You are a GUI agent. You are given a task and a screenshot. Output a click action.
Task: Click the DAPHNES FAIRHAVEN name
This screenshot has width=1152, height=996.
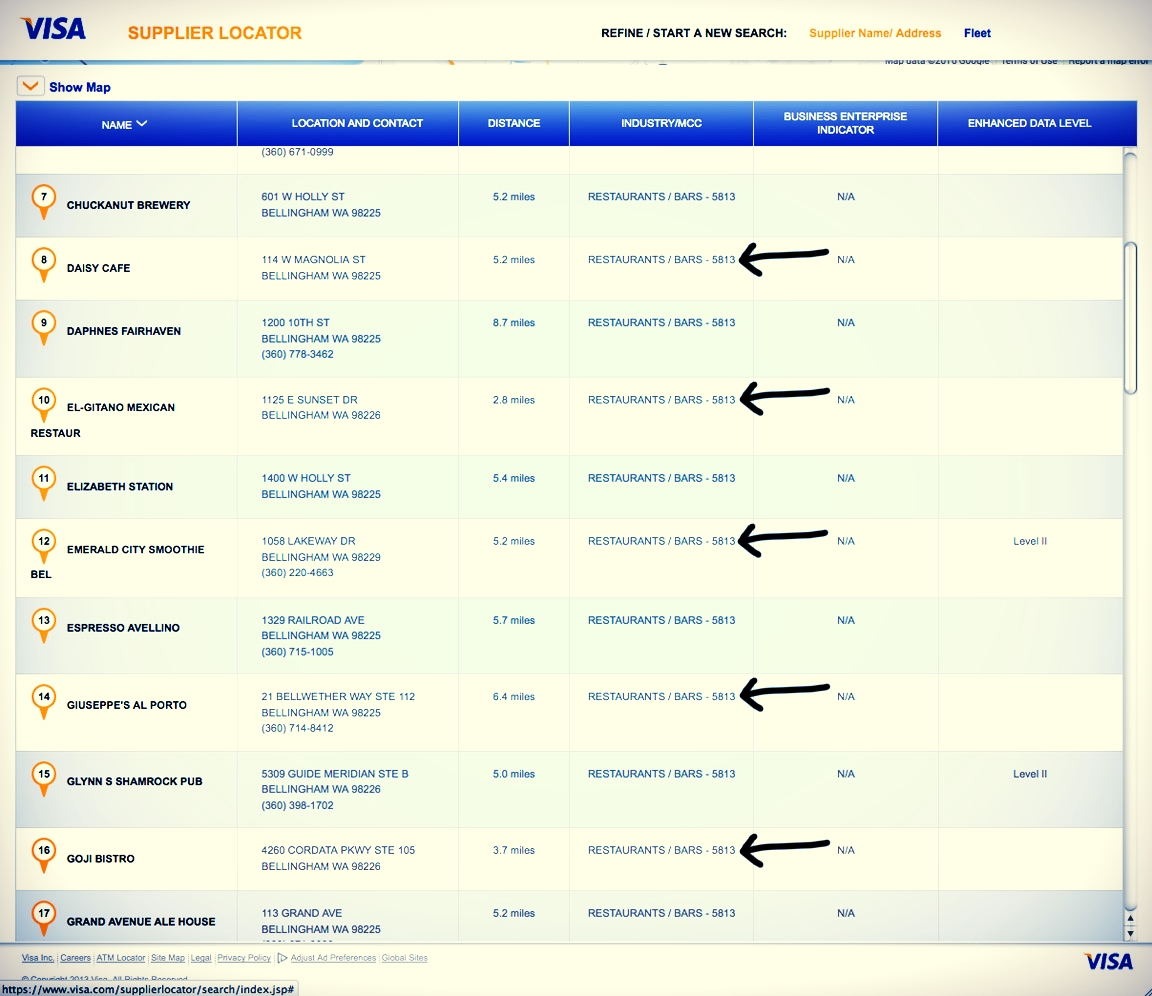pyautogui.click(x=123, y=331)
